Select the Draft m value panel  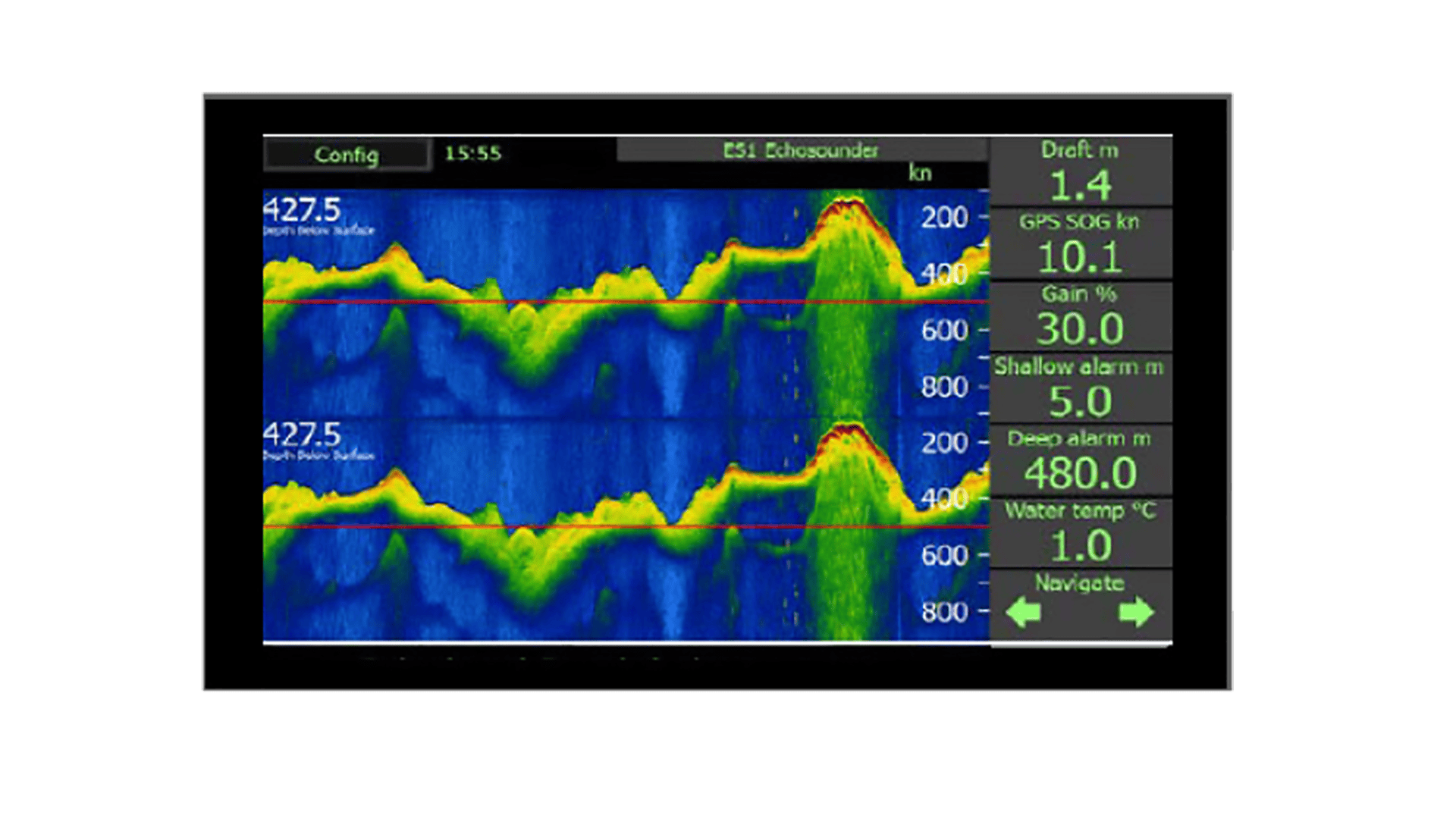pyautogui.click(x=1080, y=171)
